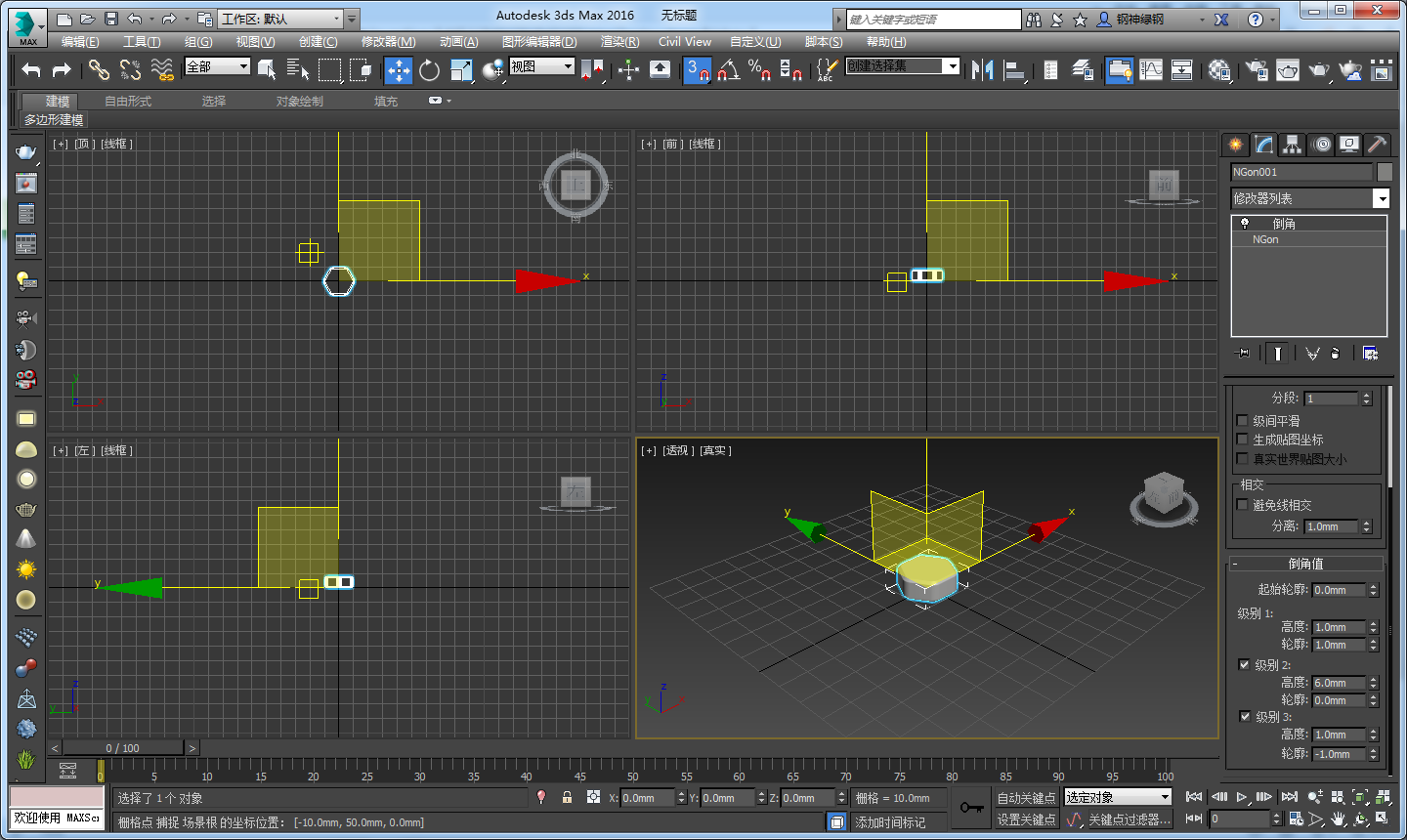Open the 修改器(M) menu

pos(388,42)
